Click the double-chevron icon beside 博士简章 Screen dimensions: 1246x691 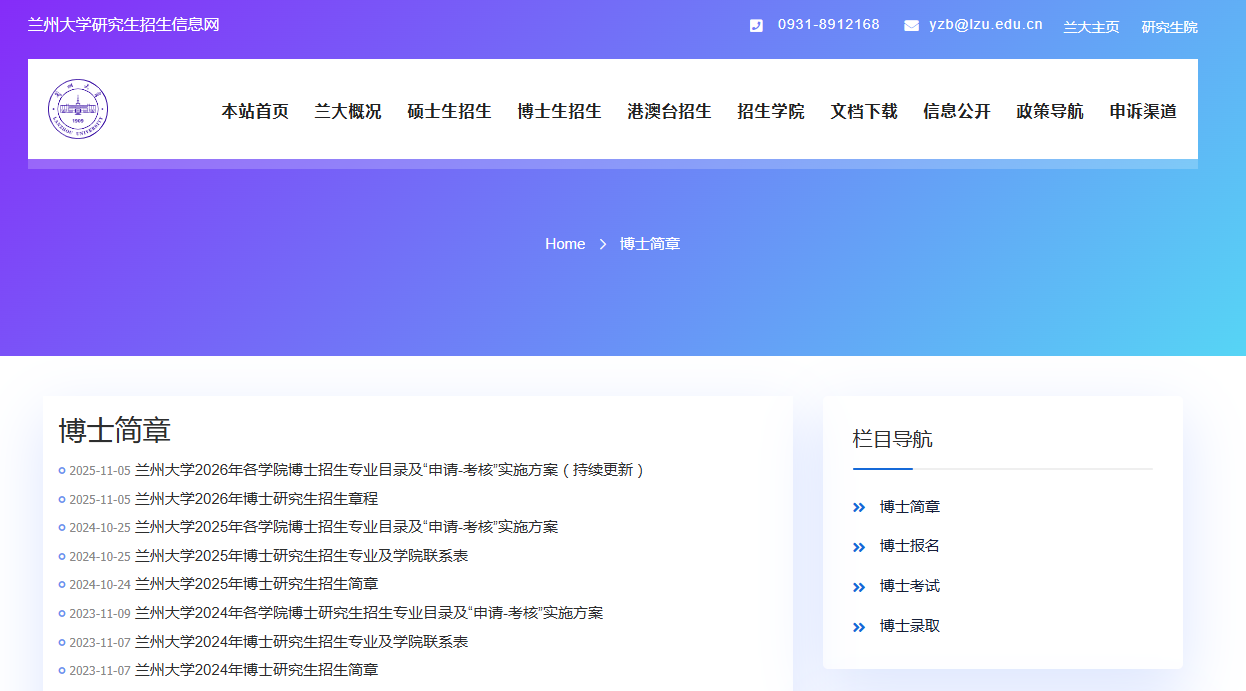pyautogui.click(x=858, y=508)
